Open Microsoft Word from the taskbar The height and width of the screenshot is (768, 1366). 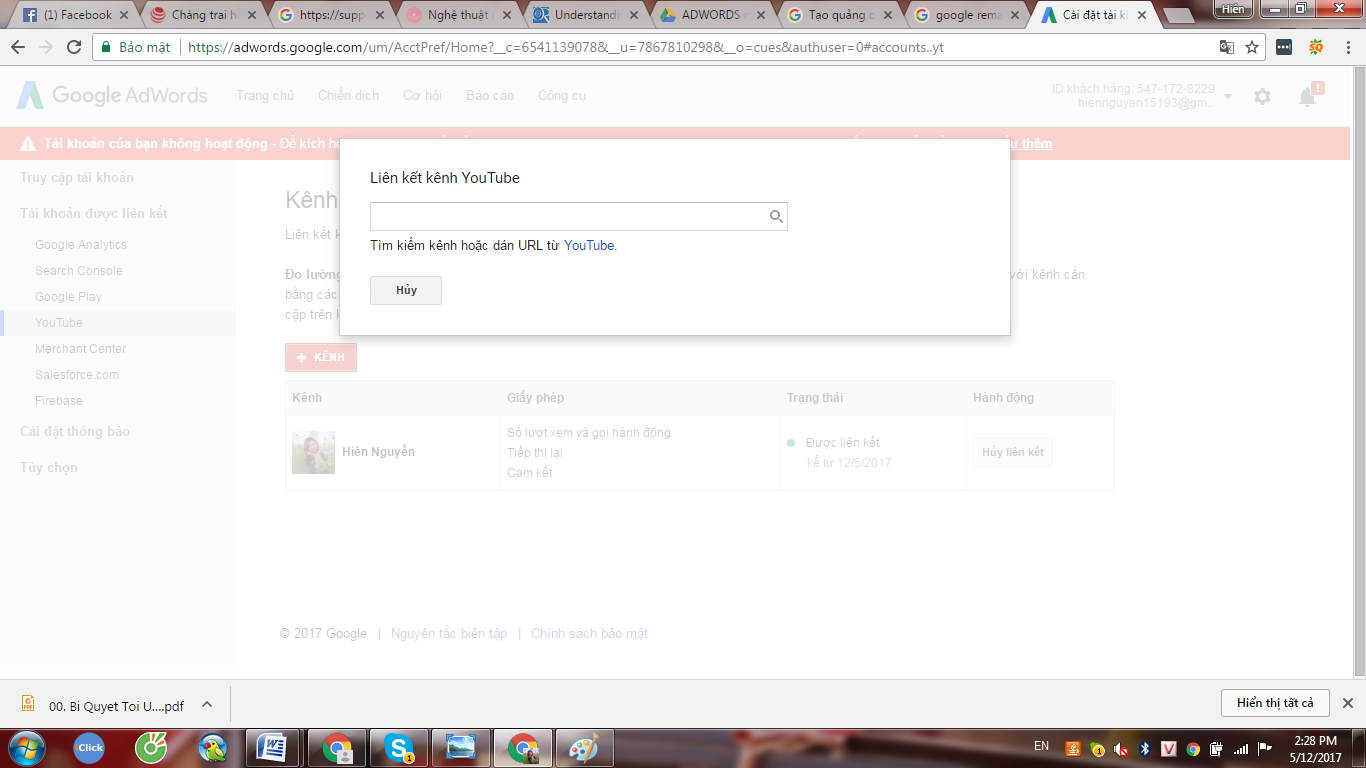coord(272,747)
